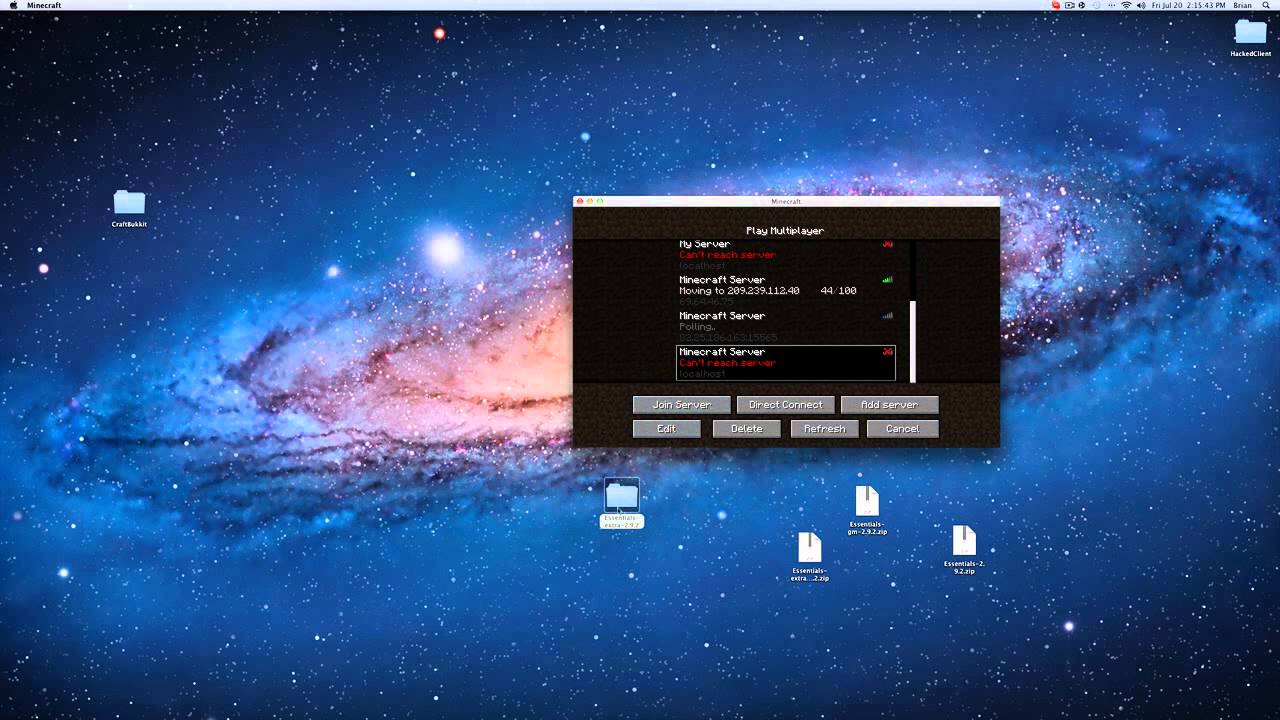Cancel out of Play Multiplayer screen
Screen dimensions: 1280x720
point(902,429)
